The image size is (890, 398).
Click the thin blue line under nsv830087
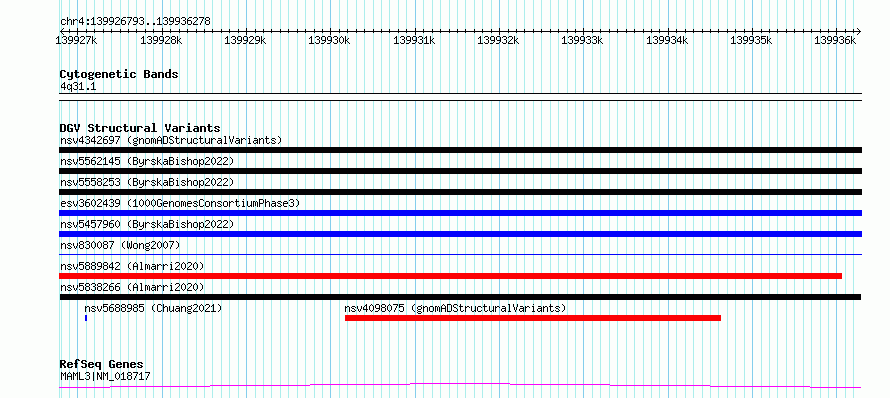tap(460, 254)
